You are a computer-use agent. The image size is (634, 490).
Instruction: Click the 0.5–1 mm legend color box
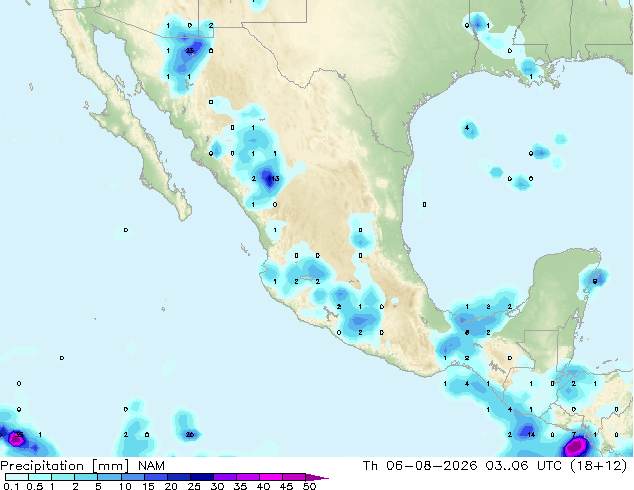(40, 477)
